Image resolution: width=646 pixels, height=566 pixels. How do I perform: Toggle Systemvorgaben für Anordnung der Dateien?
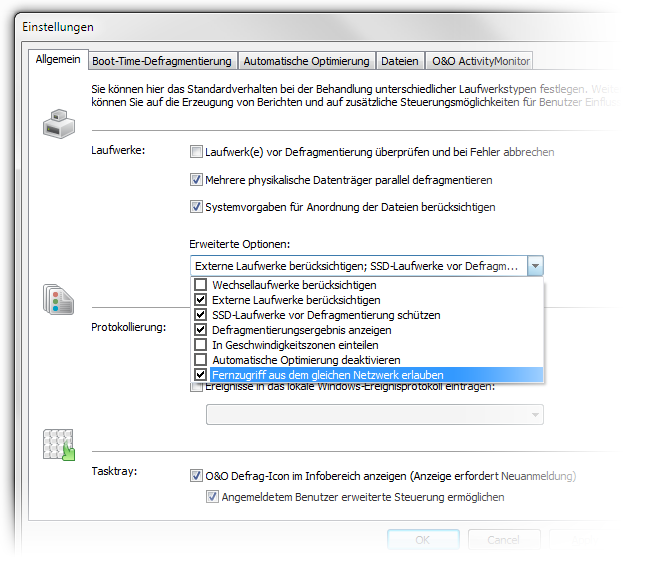pyautogui.click(x=196, y=207)
